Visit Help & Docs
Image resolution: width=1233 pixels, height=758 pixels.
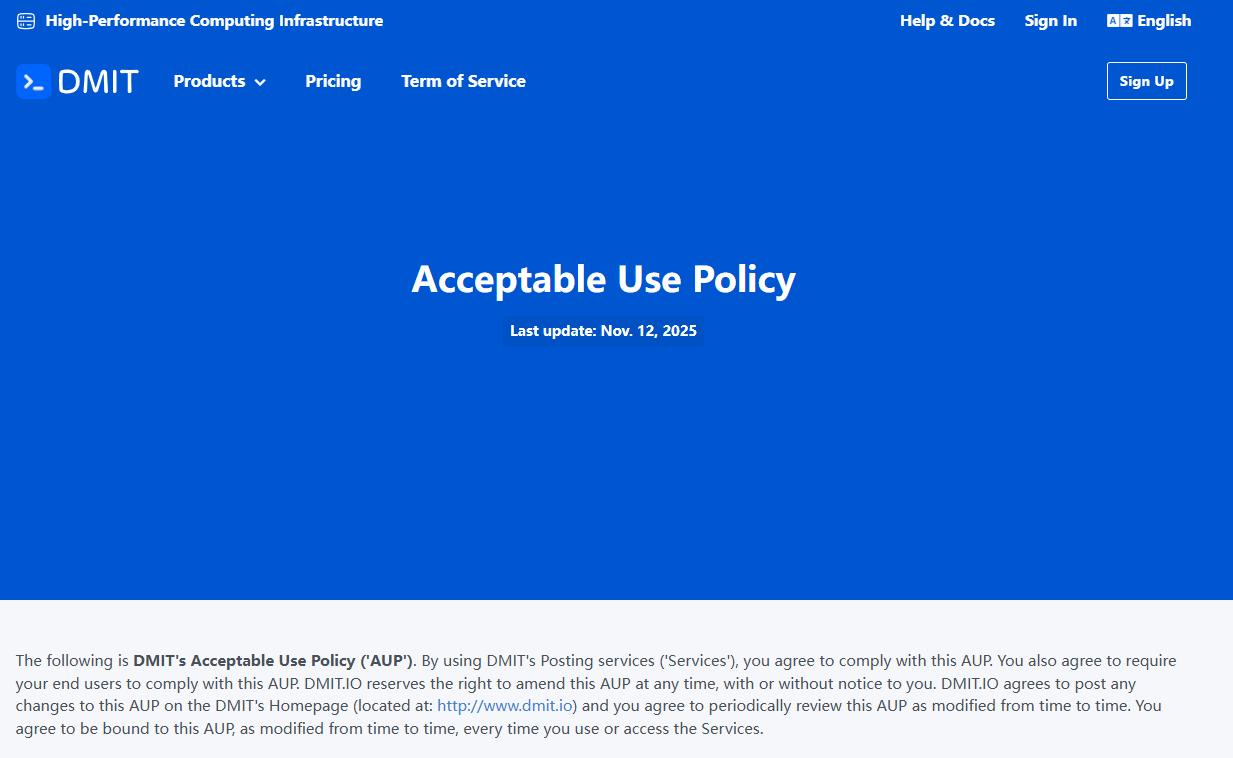pos(947,21)
